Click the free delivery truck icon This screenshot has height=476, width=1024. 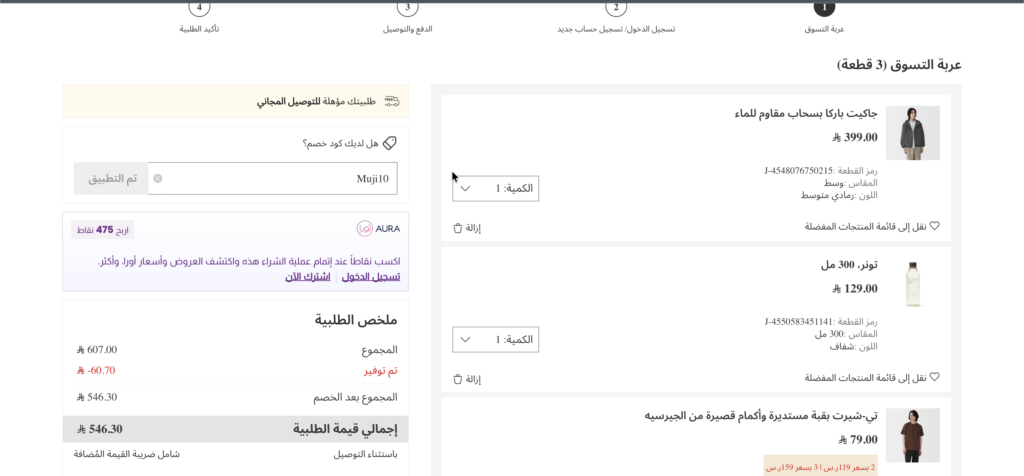tap(392, 101)
